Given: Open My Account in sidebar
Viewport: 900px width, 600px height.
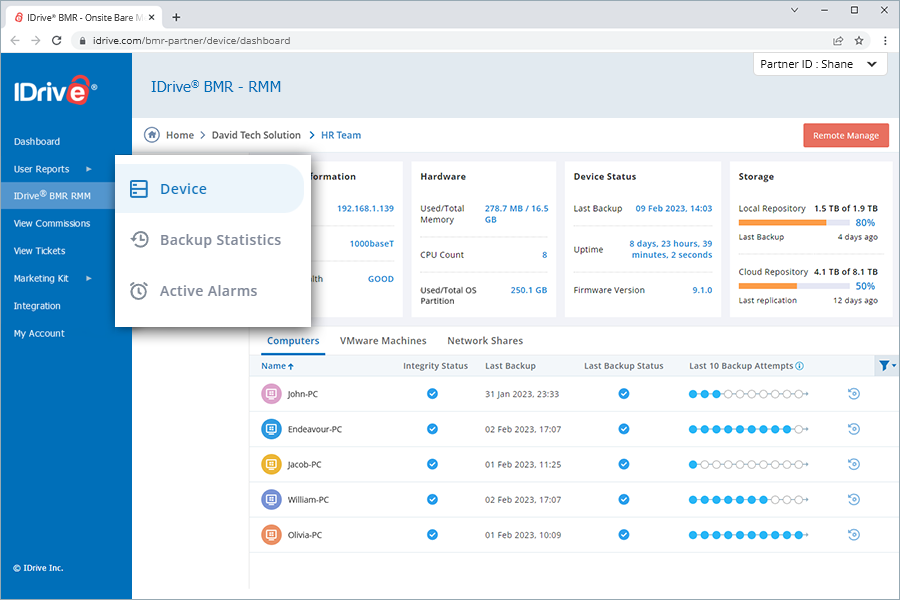Looking at the screenshot, I should point(39,334).
